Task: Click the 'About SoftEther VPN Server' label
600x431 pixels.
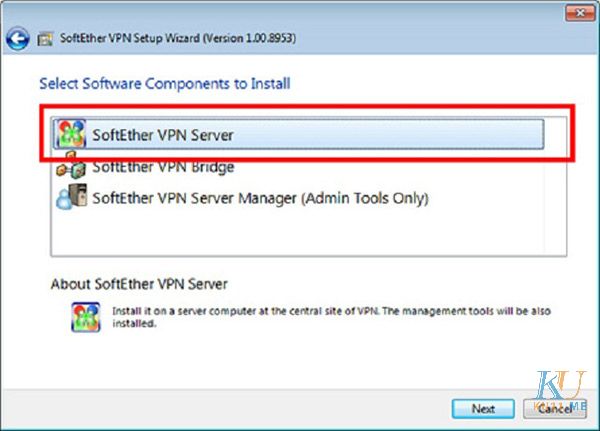Action: pos(139,284)
